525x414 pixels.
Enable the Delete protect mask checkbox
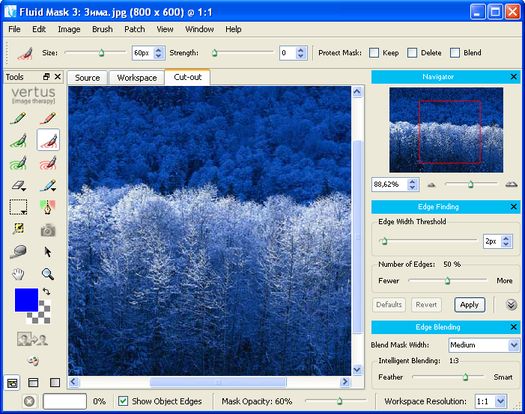pyautogui.click(x=412, y=53)
